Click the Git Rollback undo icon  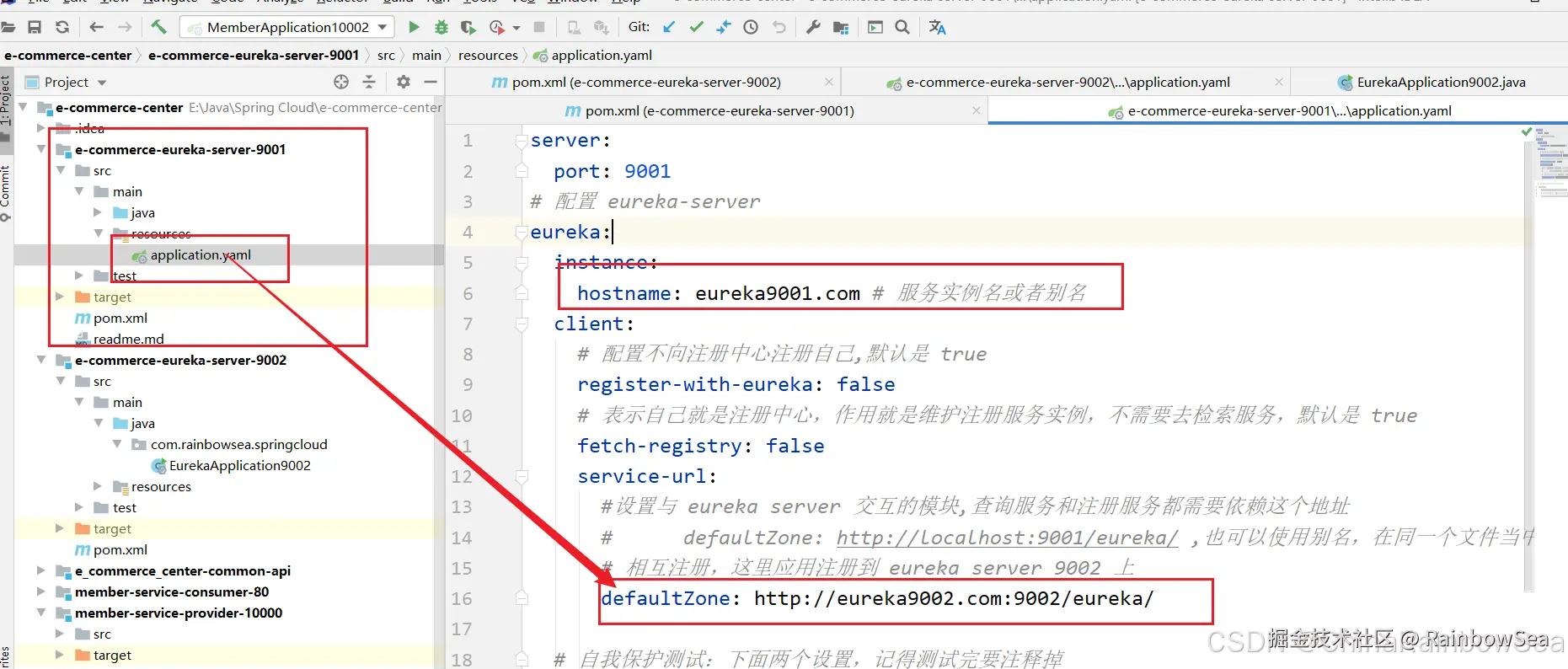pyautogui.click(x=779, y=27)
